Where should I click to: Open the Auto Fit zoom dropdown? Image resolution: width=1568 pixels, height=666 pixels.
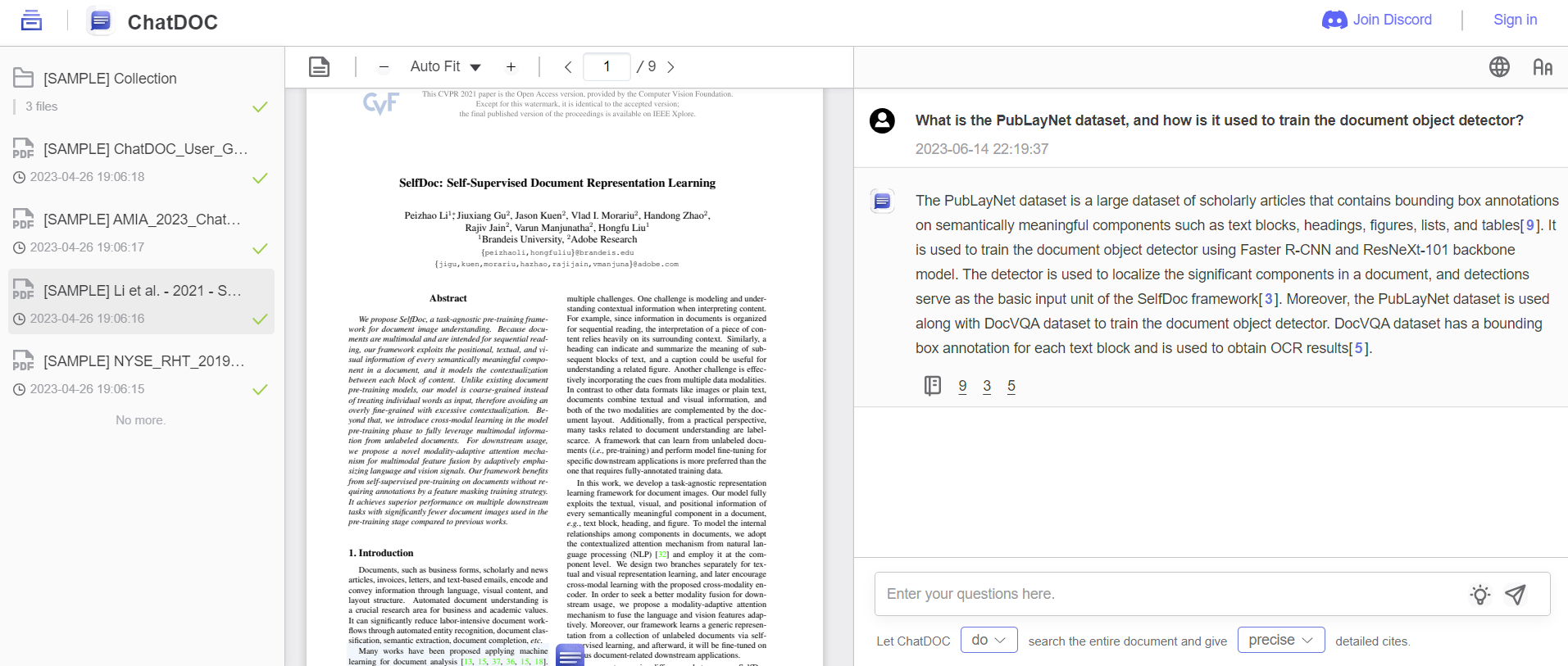[x=445, y=66]
